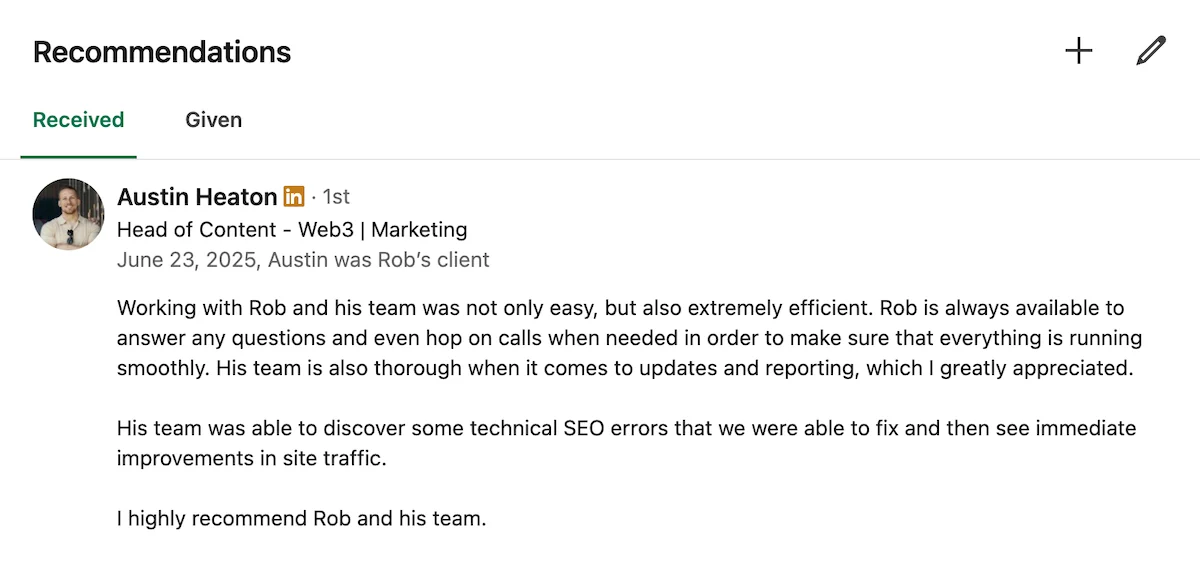The height and width of the screenshot is (564, 1200).
Task: Click the Recommendations section heading
Action: pyautogui.click(x=162, y=52)
